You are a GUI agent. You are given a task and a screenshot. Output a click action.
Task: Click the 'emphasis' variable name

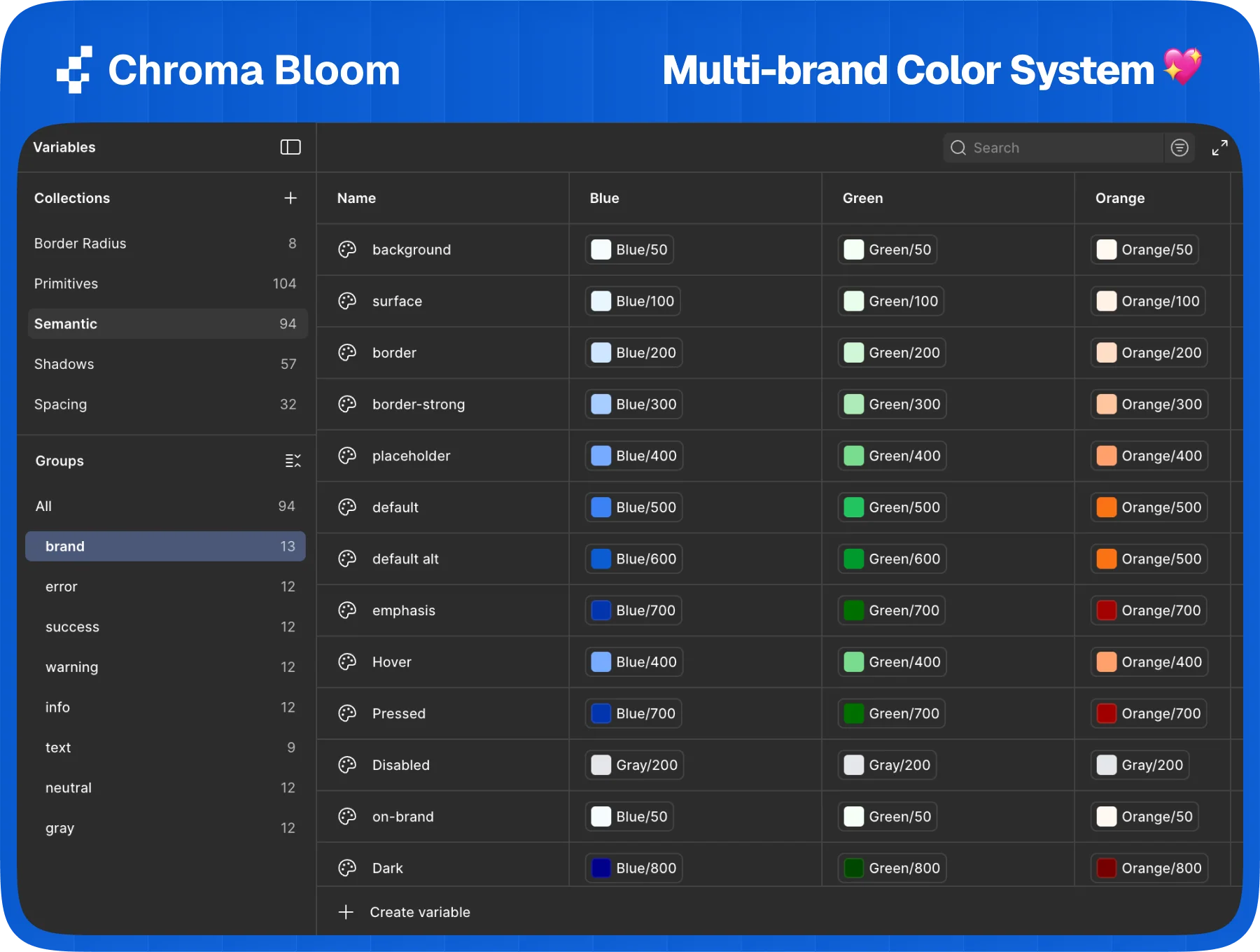404,610
